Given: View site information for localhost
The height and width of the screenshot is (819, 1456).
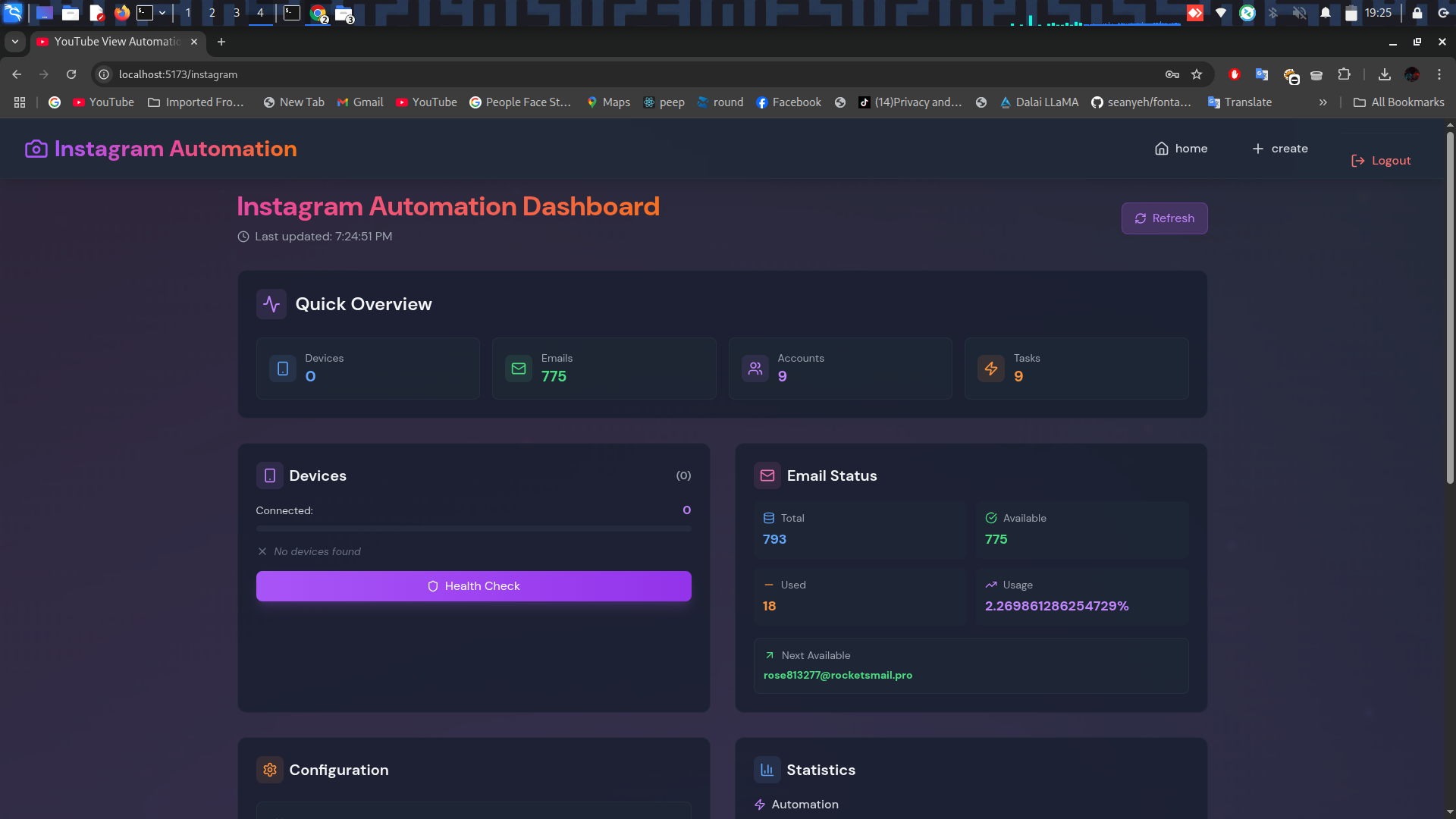Looking at the screenshot, I should click(105, 74).
